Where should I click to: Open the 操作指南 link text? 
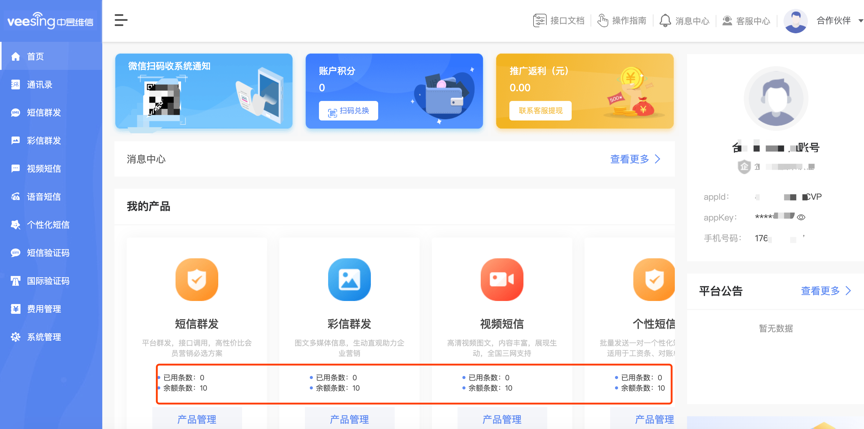pyautogui.click(x=629, y=21)
